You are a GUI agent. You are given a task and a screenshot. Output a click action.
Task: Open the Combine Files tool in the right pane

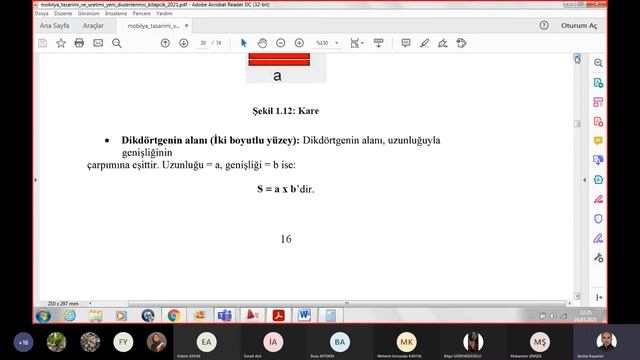point(598,160)
